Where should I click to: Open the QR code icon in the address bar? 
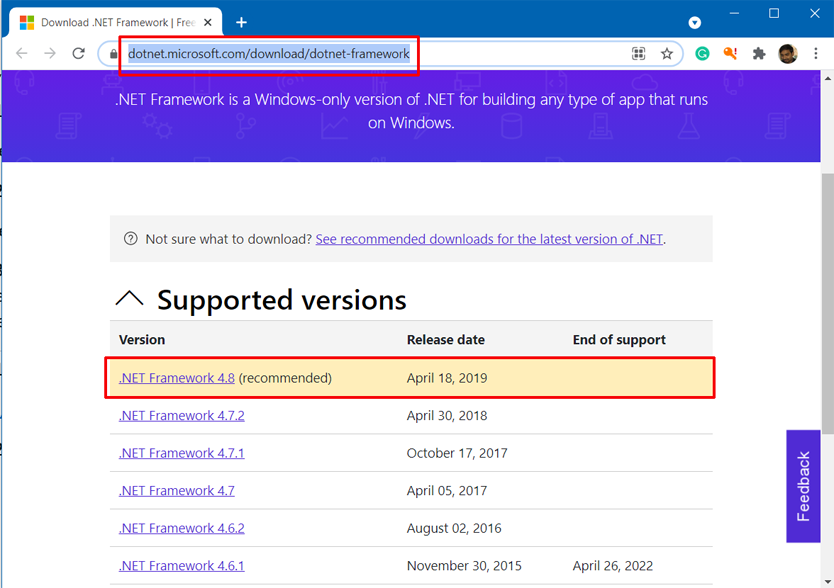pyautogui.click(x=638, y=53)
